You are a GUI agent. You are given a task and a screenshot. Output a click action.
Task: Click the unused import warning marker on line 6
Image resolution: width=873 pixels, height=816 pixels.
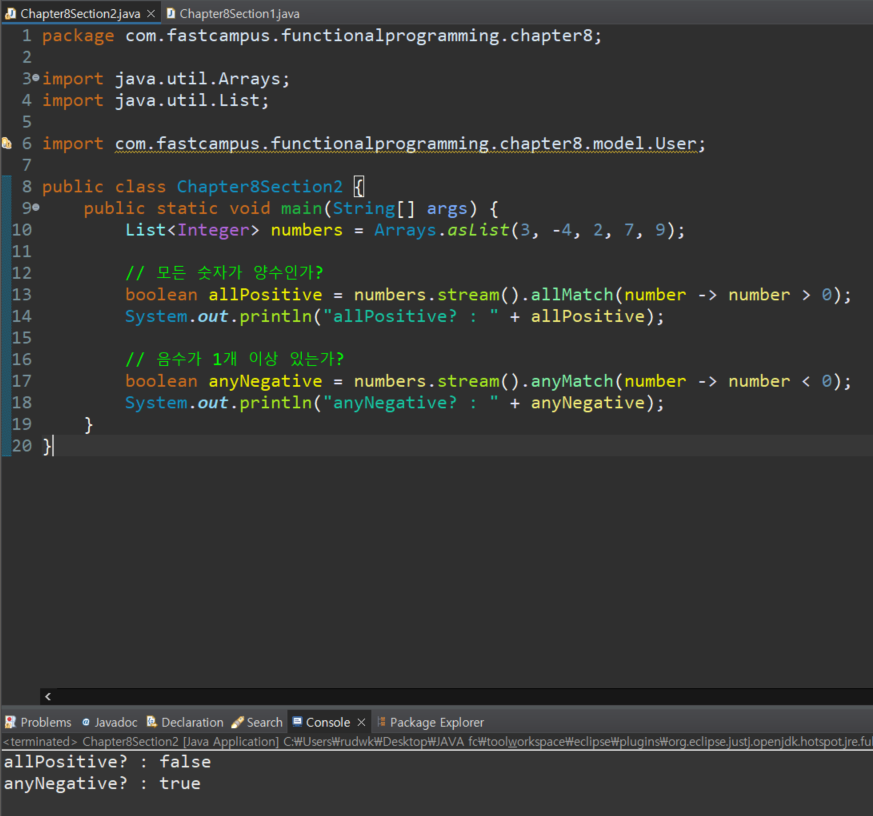click(7, 144)
